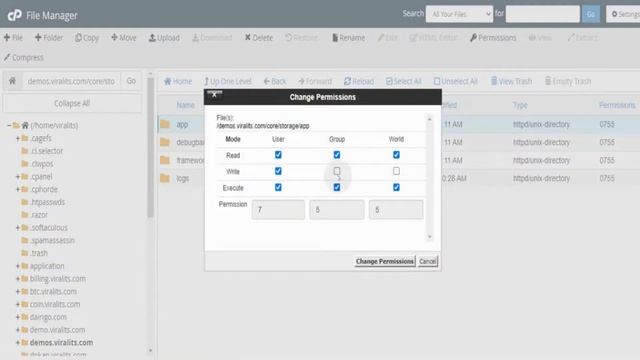The width and height of the screenshot is (640, 360).
Task: Expand the dairigo.com folder node
Action: [18, 317]
